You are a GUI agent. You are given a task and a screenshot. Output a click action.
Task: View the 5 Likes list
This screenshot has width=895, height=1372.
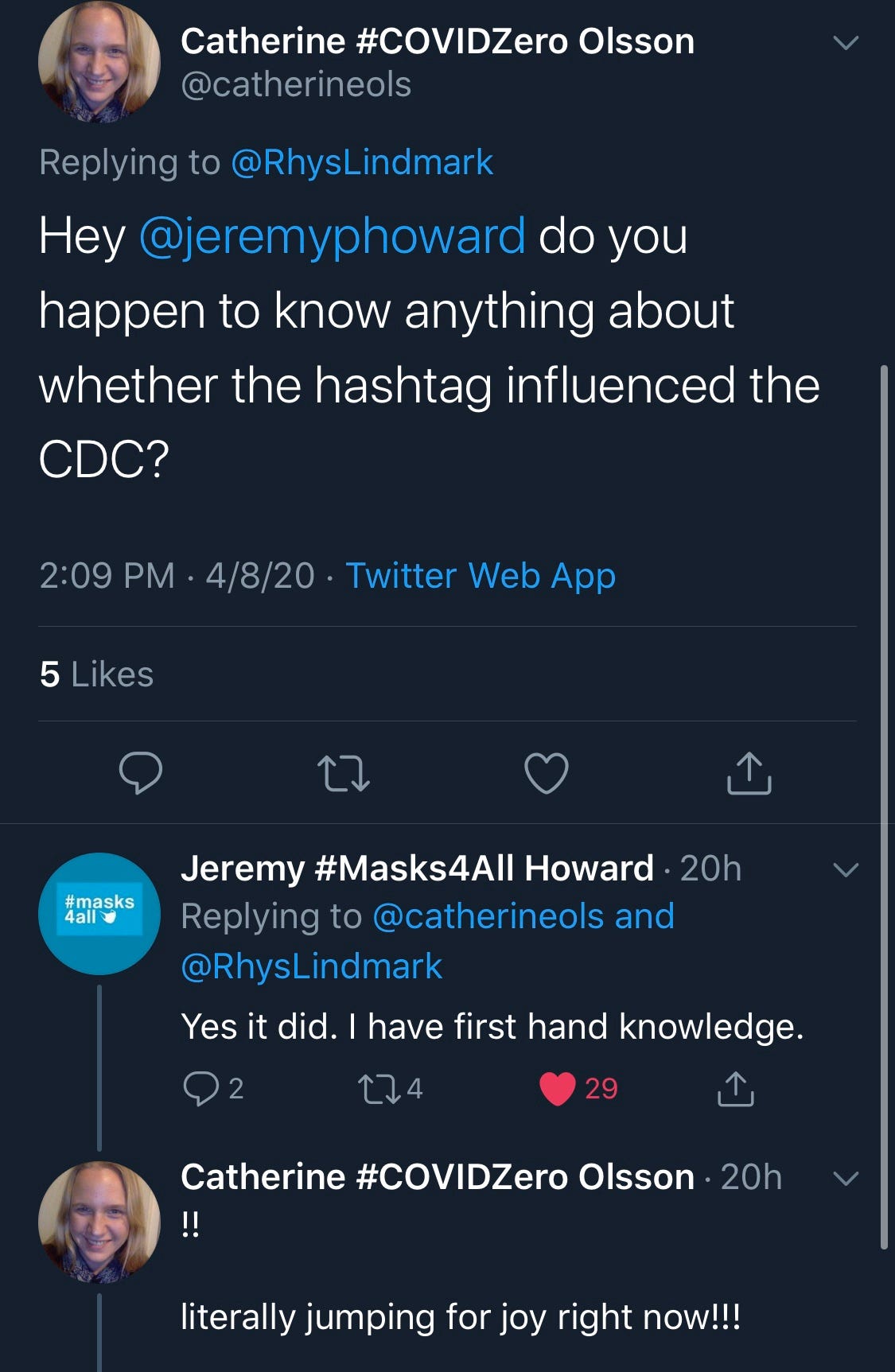(x=96, y=674)
